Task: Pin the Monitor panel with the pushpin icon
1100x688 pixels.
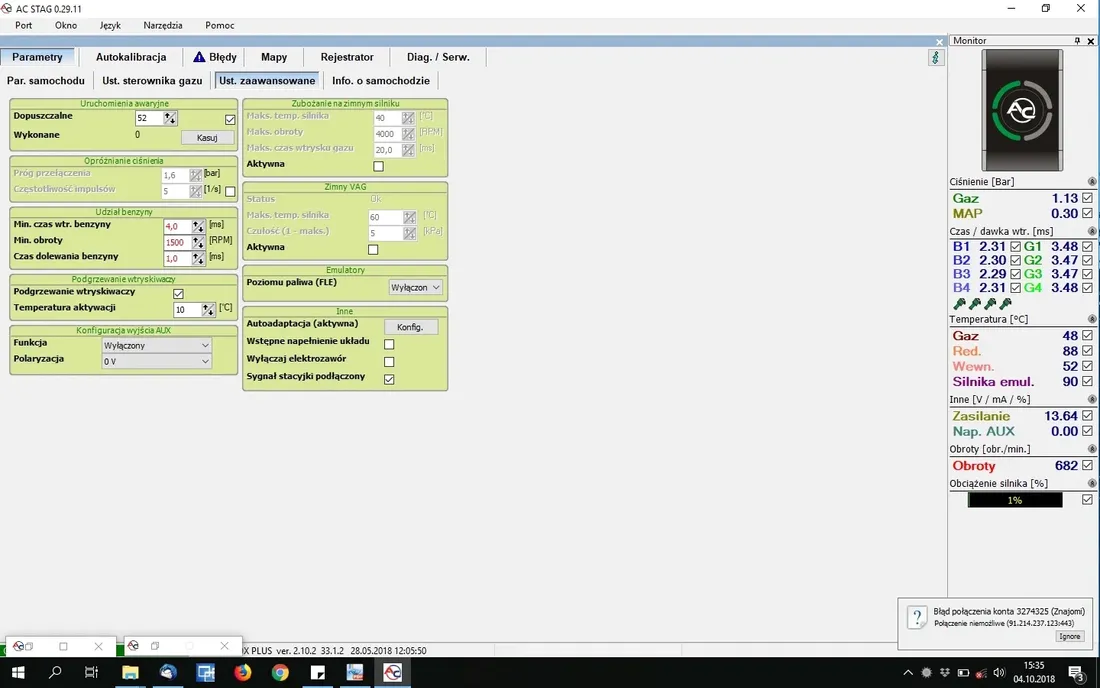Action: click(x=1078, y=41)
